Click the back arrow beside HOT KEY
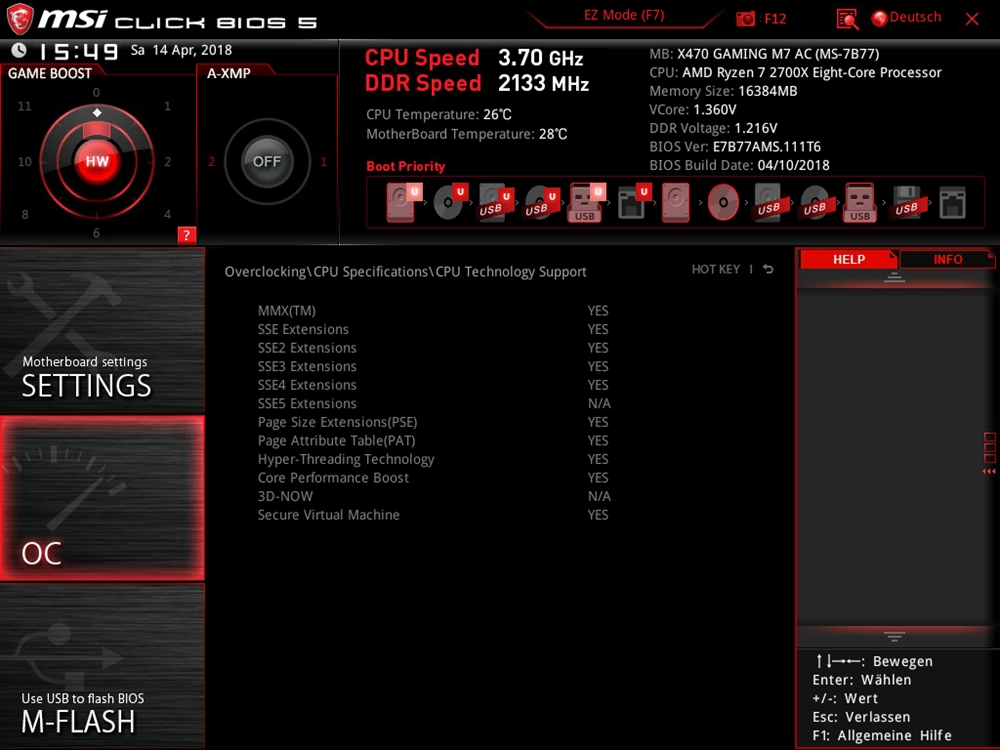Viewport: 1000px width, 750px height. [x=768, y=269]
